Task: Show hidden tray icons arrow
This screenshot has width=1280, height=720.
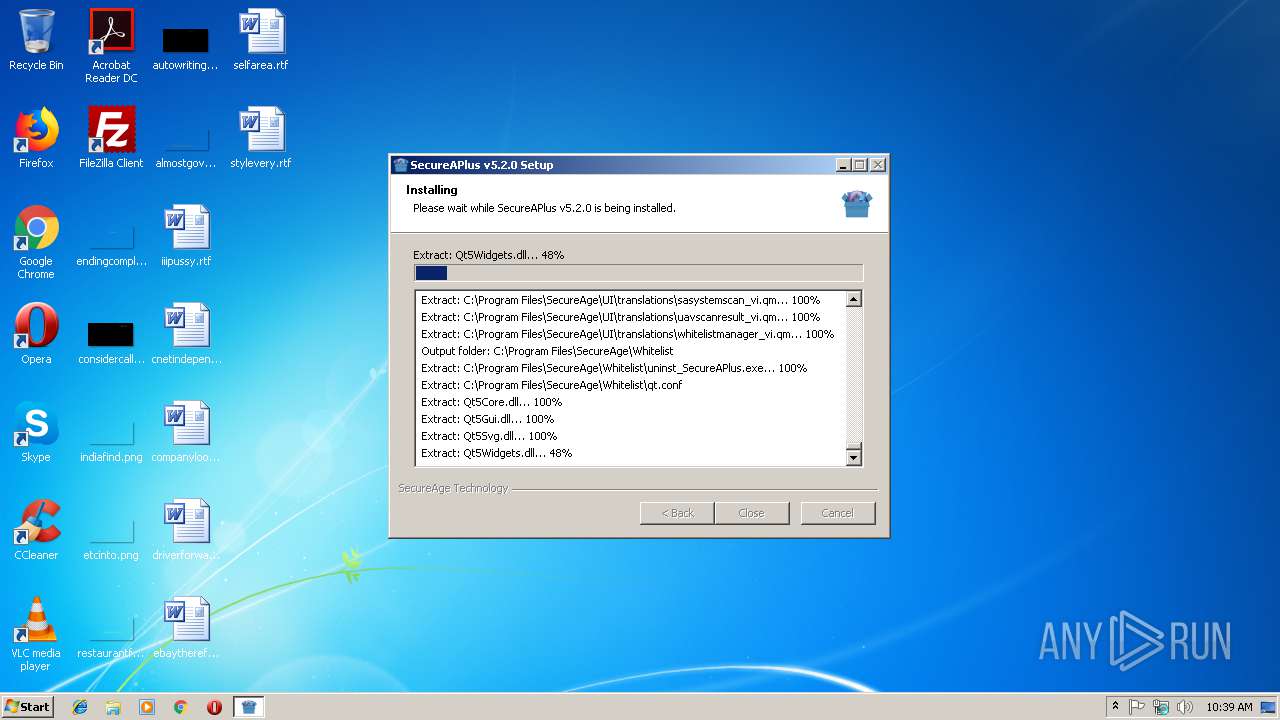Action: pyautogui.click(x=1115, y=707)
